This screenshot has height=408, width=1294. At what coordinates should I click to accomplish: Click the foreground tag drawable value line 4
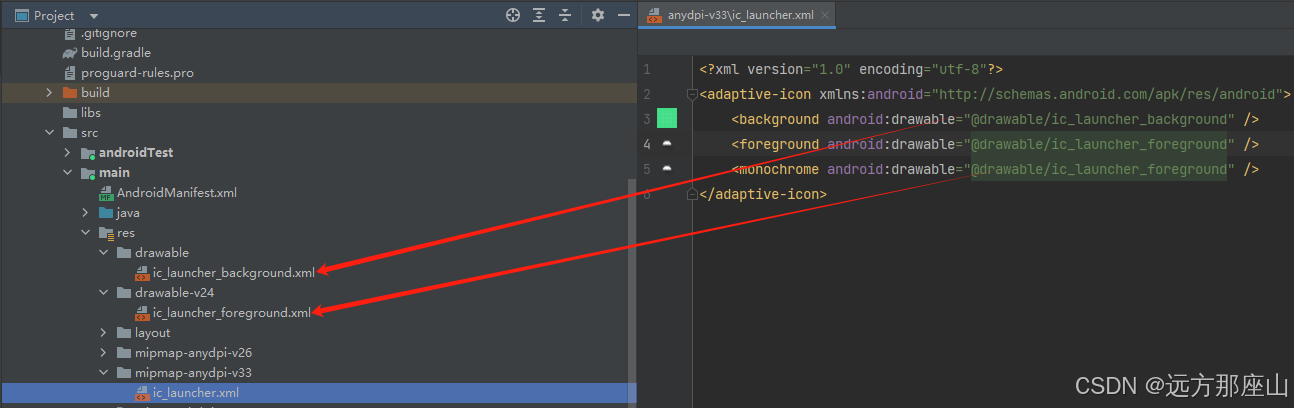[x=1098, y=144]
